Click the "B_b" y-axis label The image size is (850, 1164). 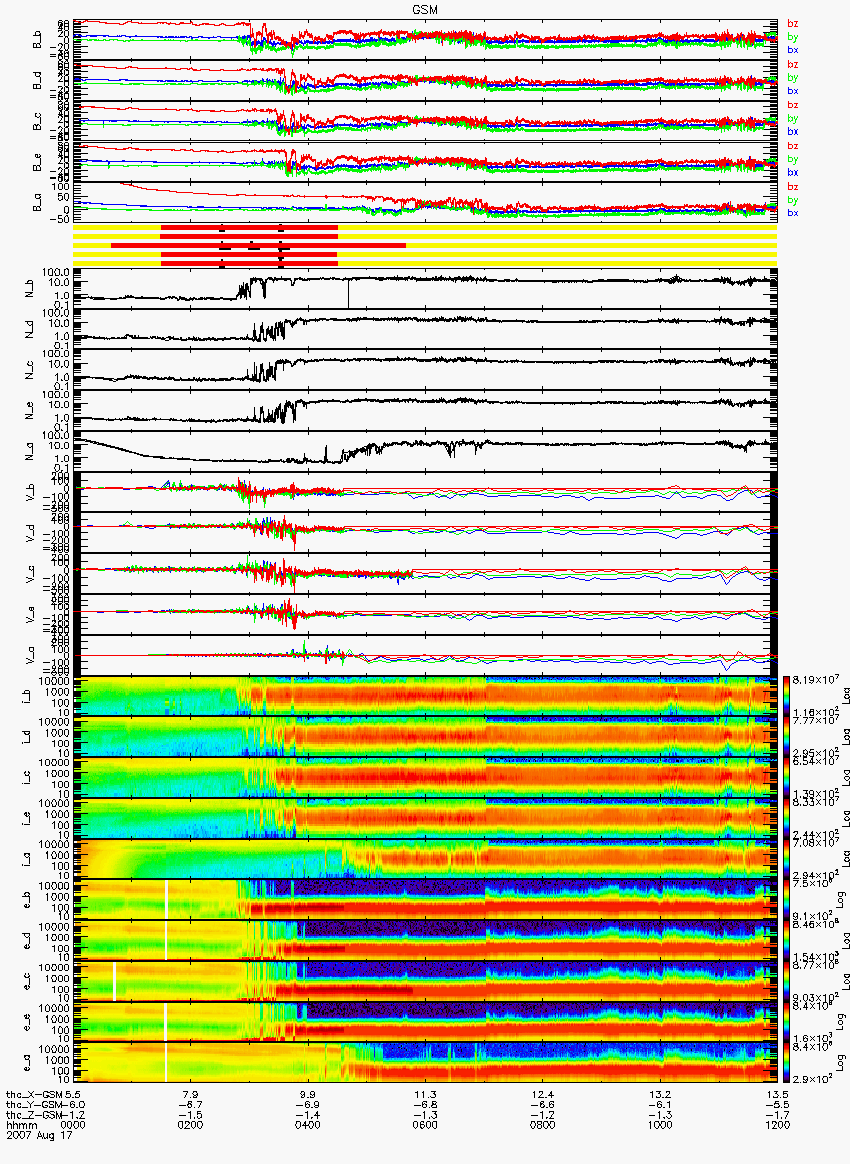click(37, 40)
